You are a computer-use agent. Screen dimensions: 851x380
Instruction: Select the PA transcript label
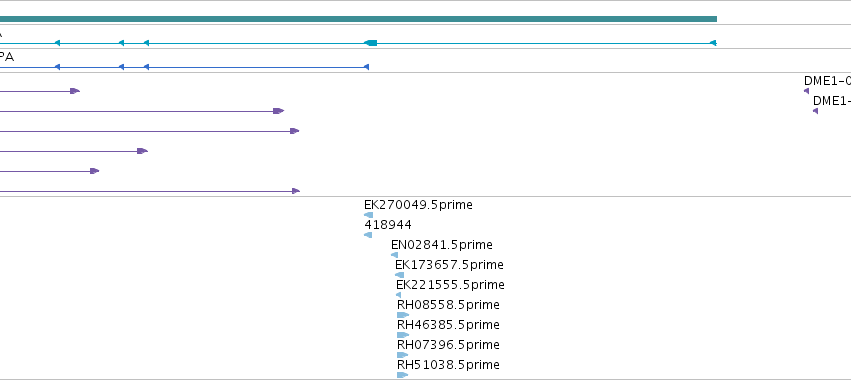[x=7, y=57]
